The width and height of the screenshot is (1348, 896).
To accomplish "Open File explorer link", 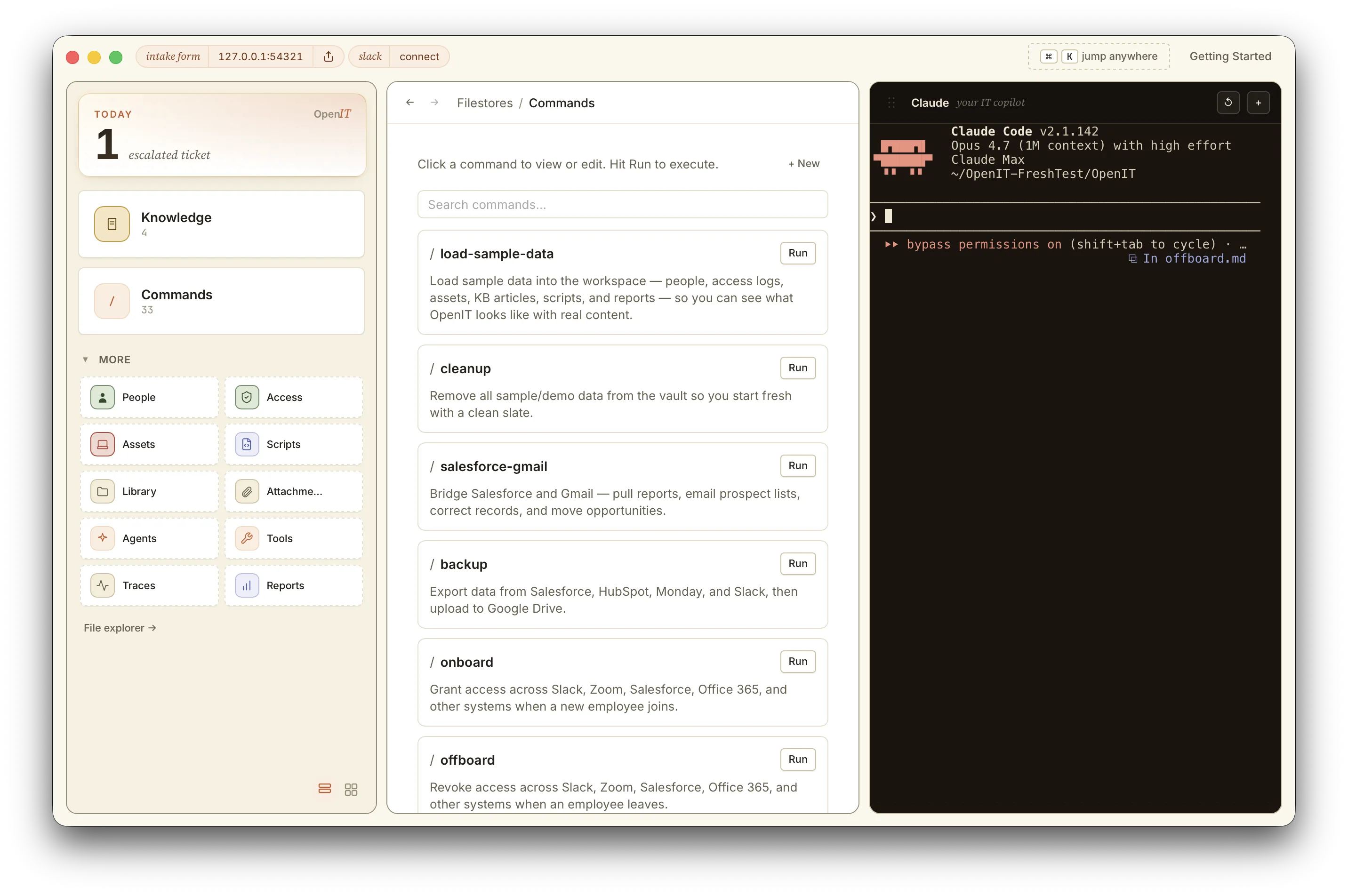I will point(120,627).
